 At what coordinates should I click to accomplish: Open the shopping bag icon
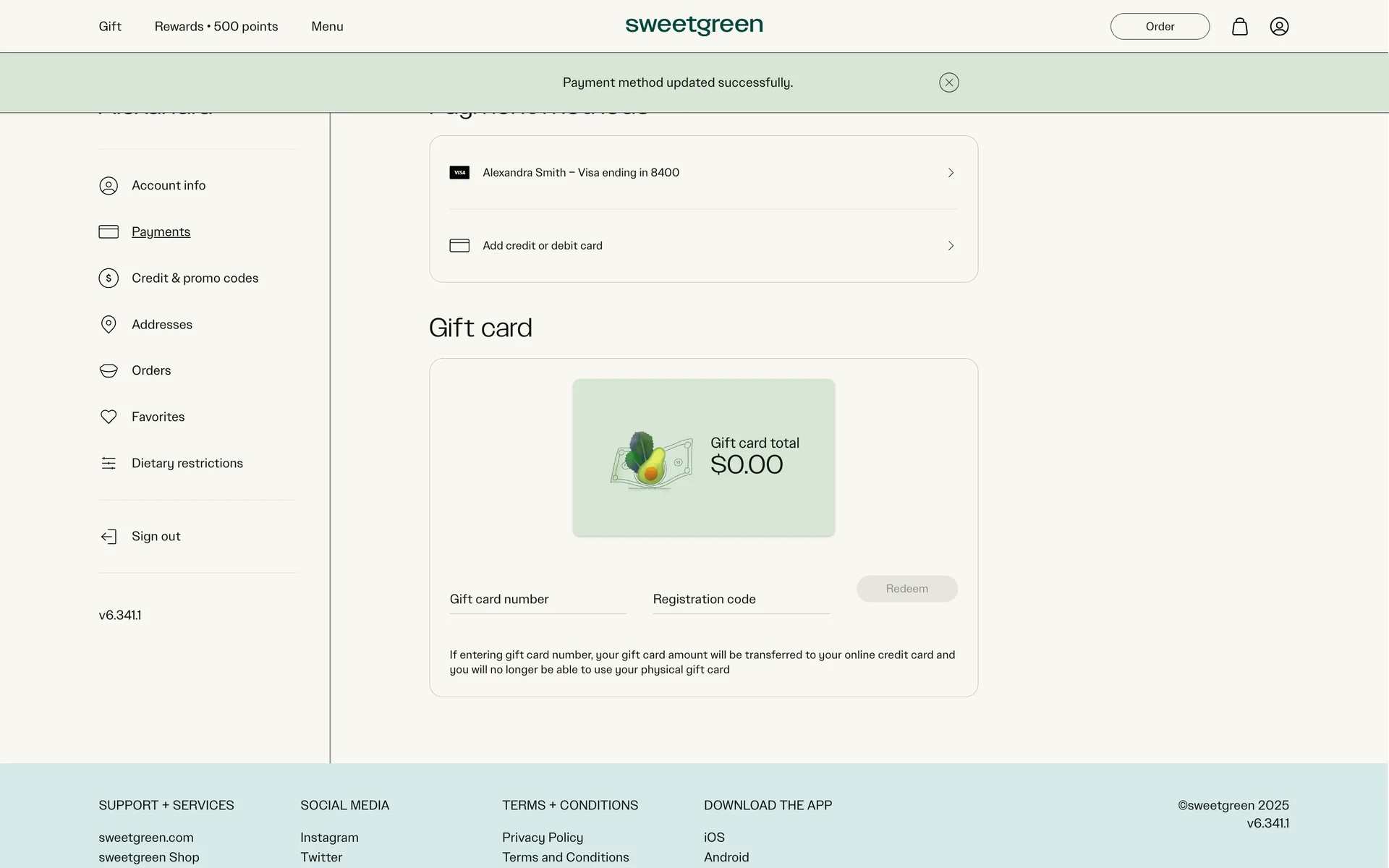tap(1239, 27)
